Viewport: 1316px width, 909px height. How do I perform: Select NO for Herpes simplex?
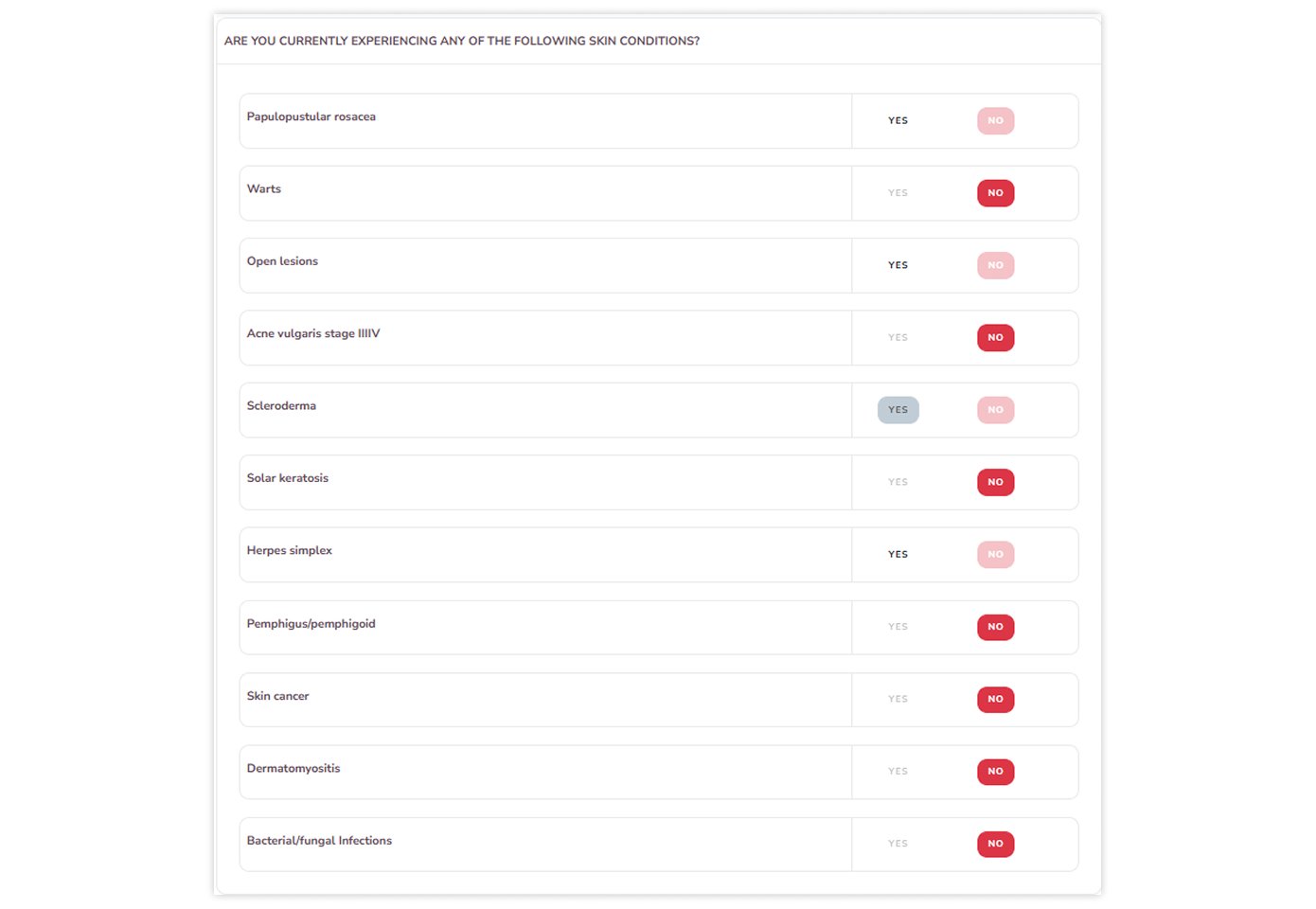tap(995, 555)
